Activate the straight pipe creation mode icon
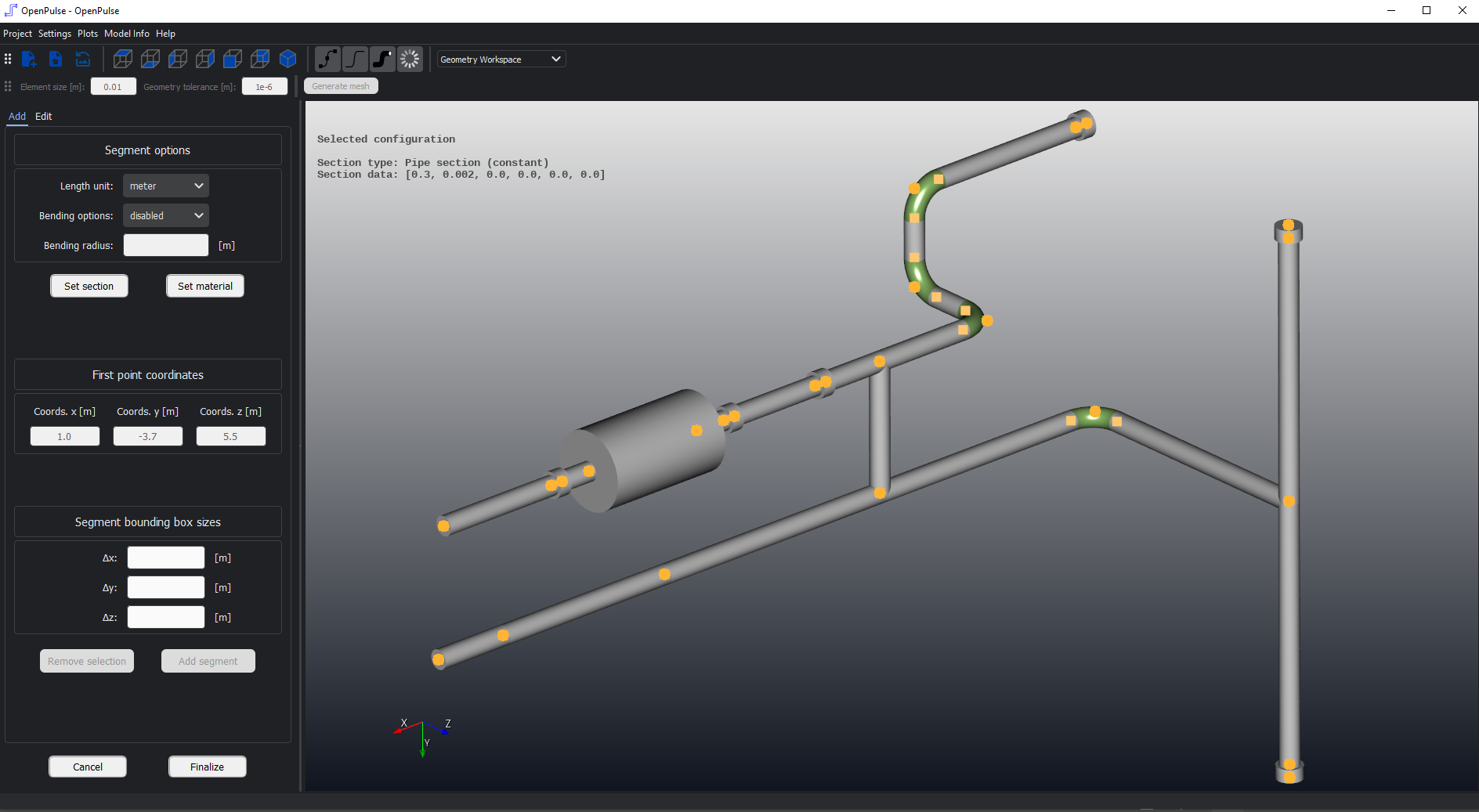This screenshot has height=812, width=1479. pos(354,59)
